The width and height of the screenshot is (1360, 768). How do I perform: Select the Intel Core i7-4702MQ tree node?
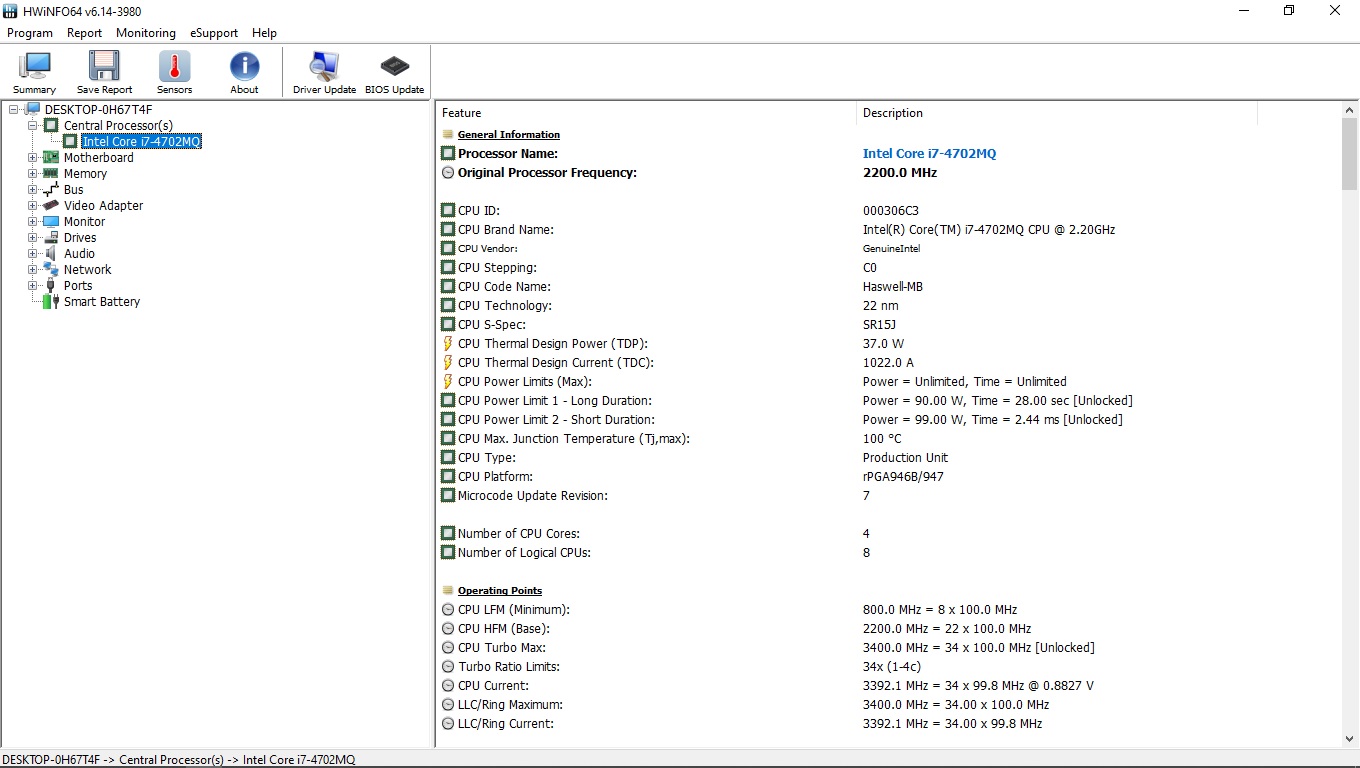pyautogui.click(x=141, y=142)
